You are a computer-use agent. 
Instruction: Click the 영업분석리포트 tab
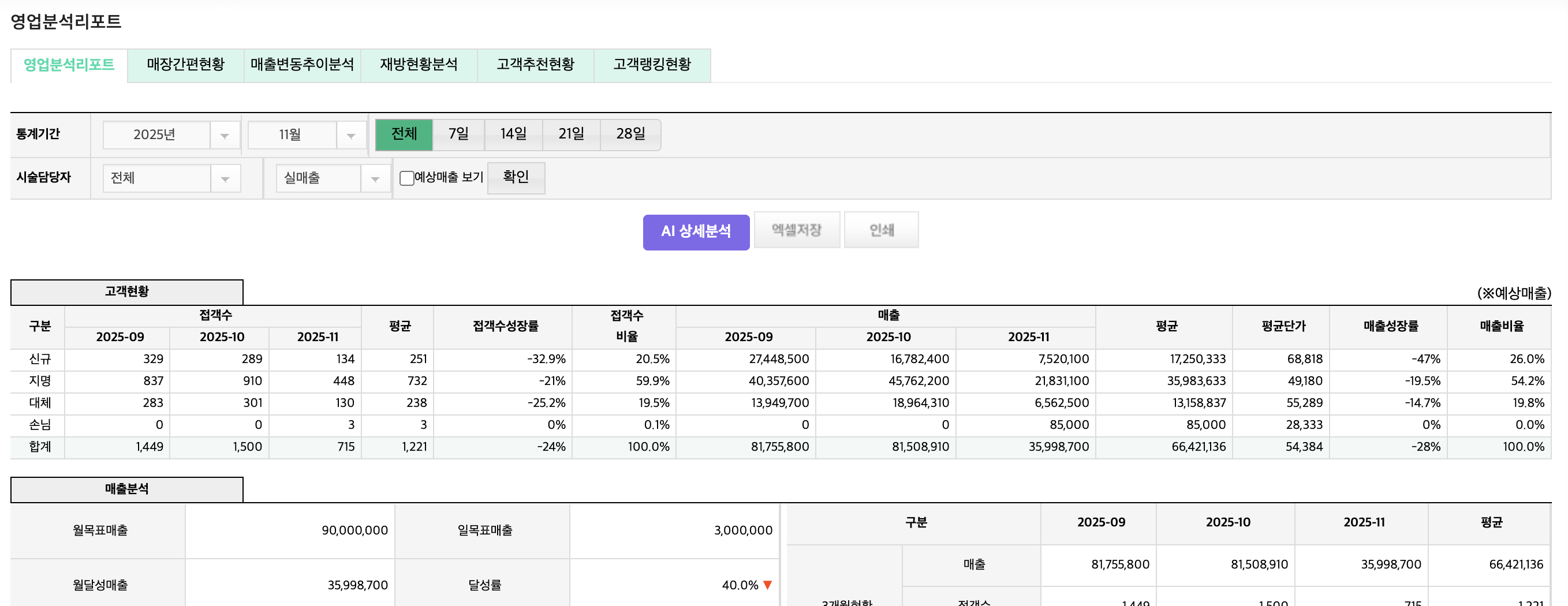(69, 65)
